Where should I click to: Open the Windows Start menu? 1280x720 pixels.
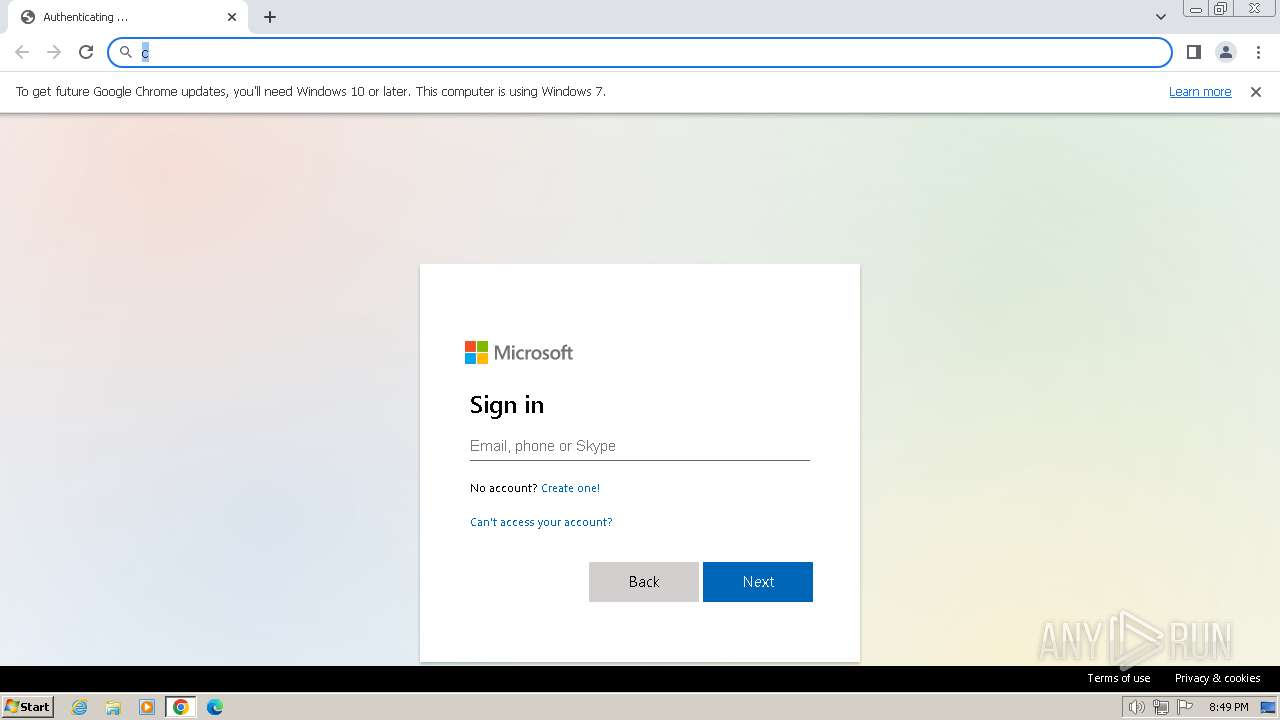(x=28, y=706)
